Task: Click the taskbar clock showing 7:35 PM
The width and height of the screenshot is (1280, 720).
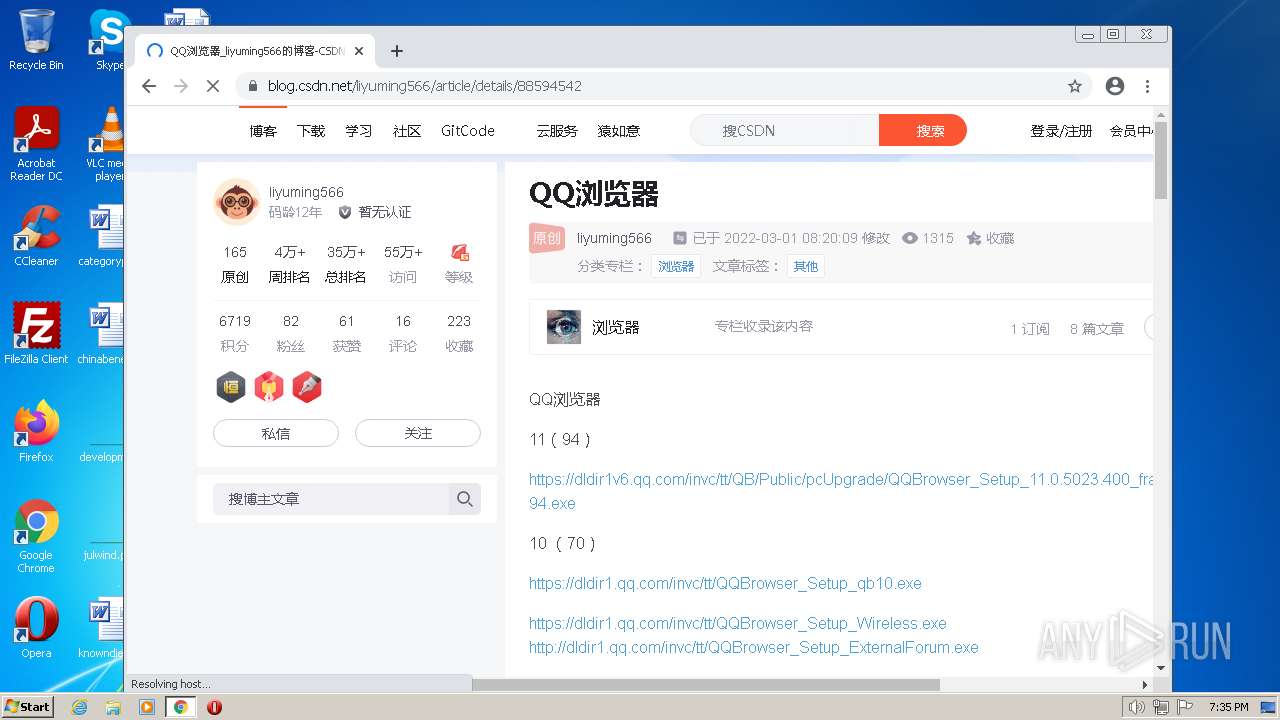Action: coord(1228,707)
